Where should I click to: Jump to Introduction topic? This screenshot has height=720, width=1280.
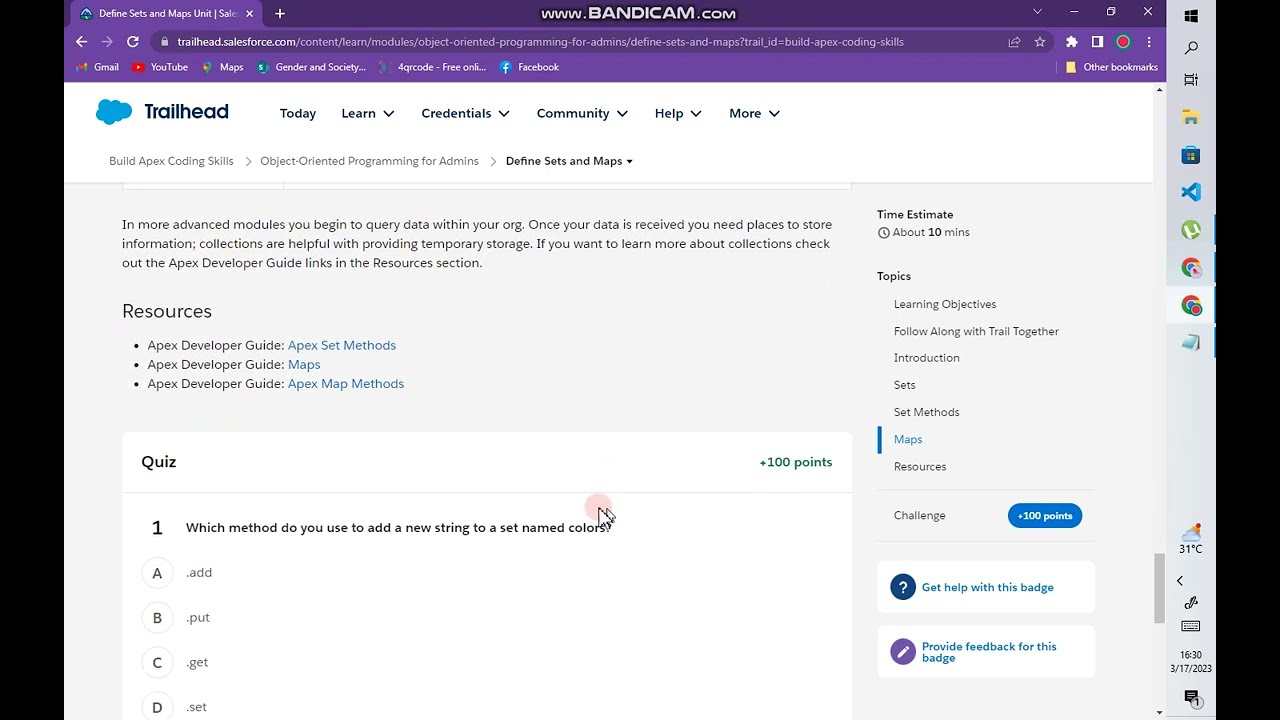[926, 358]
